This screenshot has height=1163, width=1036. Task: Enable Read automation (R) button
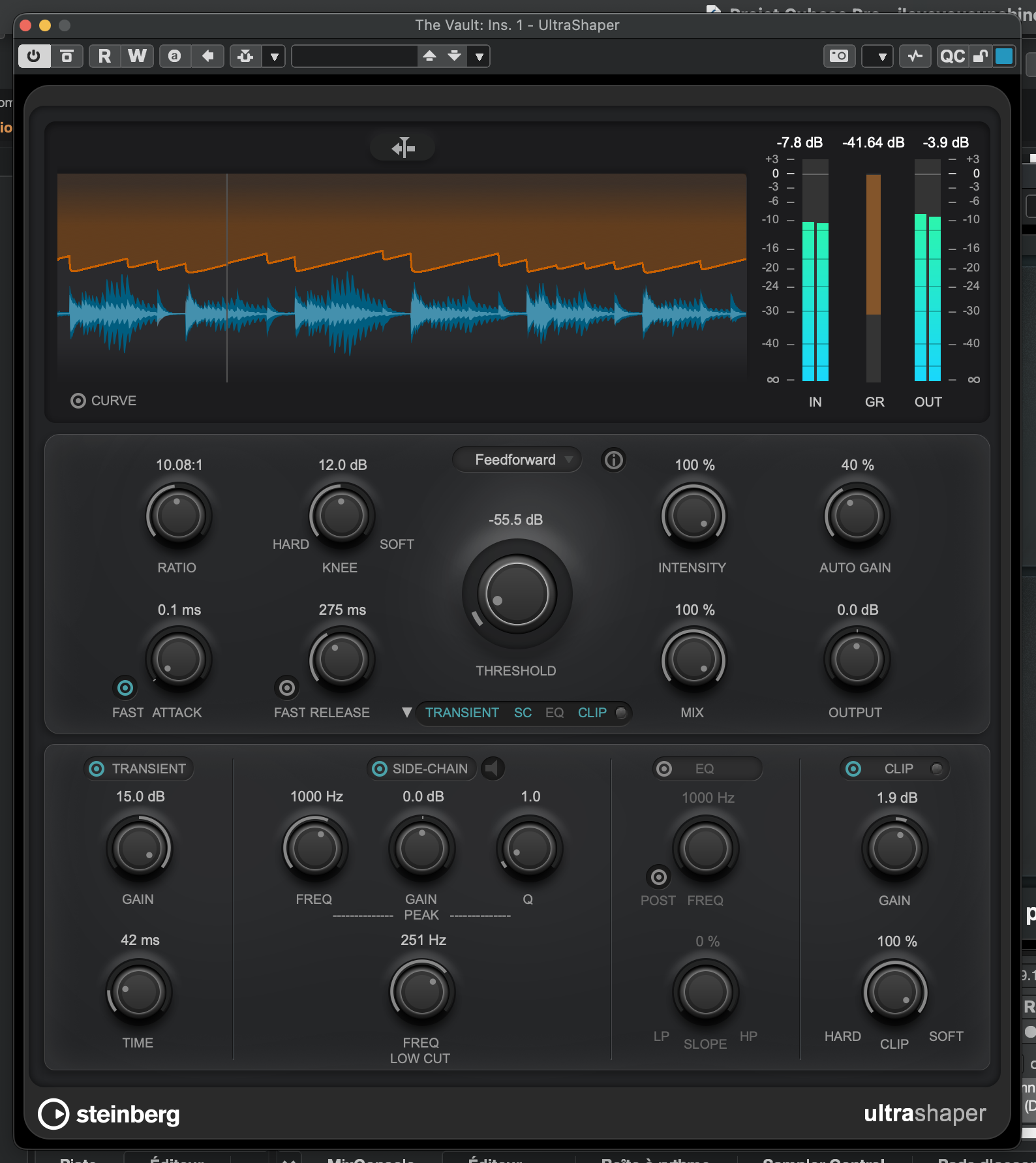tap(104, 56)
